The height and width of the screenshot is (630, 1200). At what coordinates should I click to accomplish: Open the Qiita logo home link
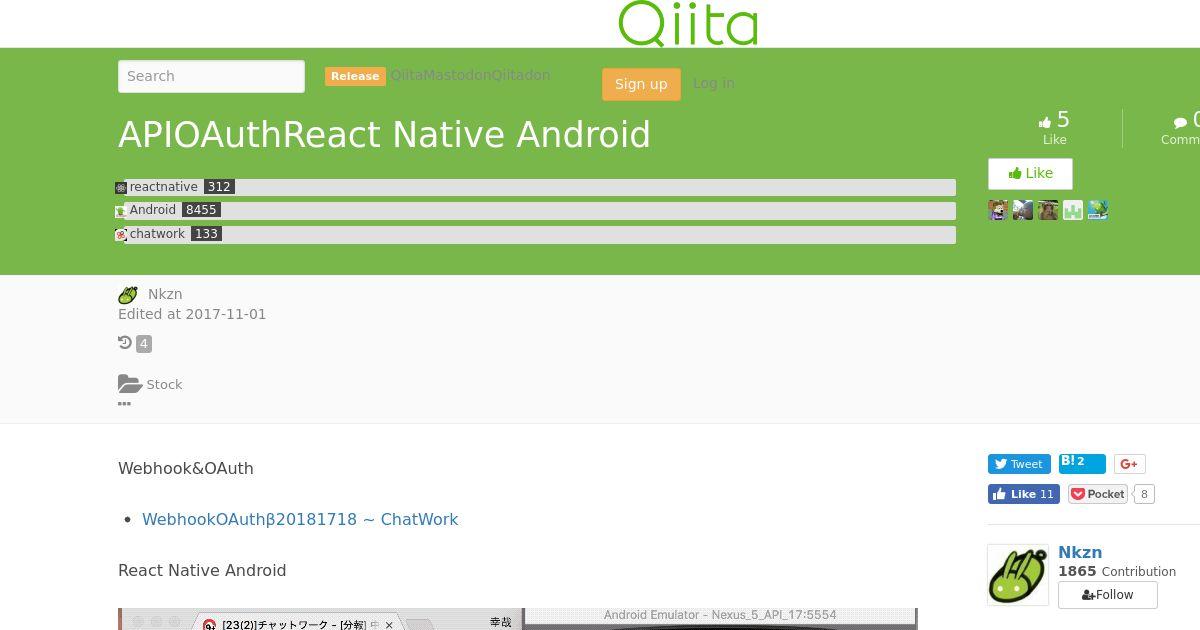(688, 23)
